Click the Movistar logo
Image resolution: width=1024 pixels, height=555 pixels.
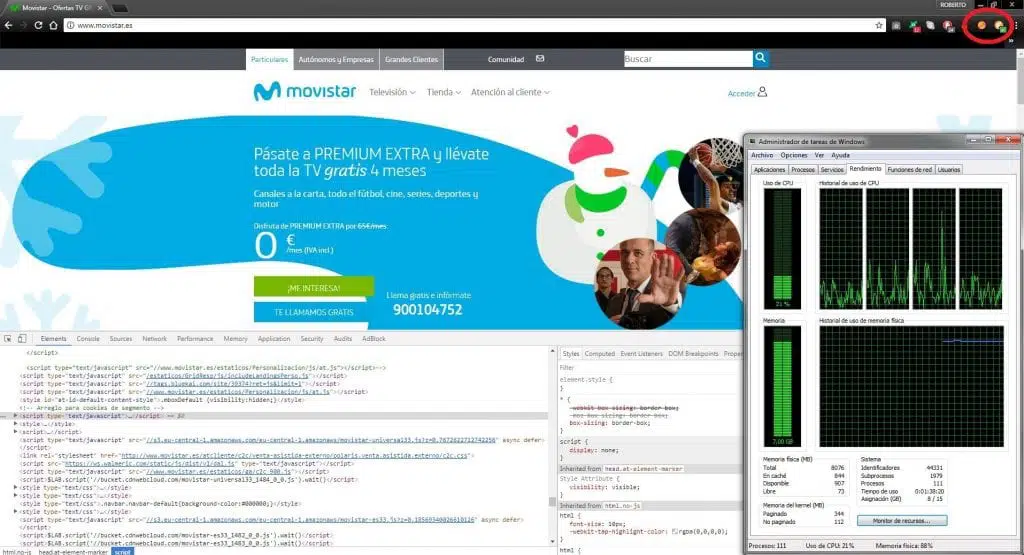click(305, 91)
